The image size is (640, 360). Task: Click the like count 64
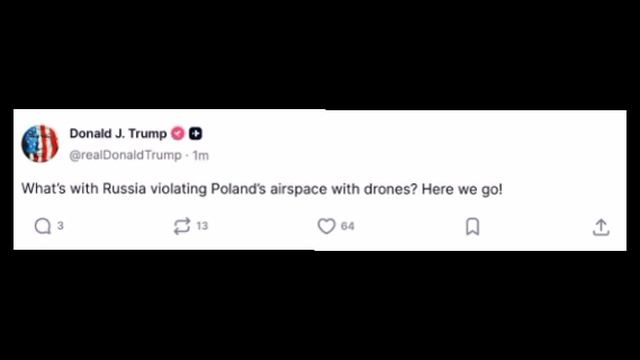tap(347, 226)
